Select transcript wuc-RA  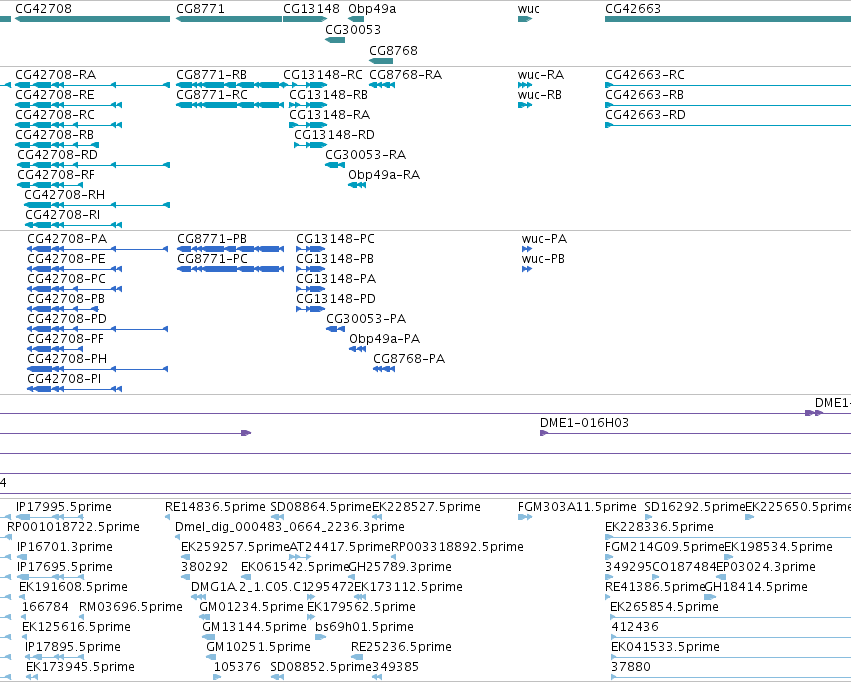(541, 75)
